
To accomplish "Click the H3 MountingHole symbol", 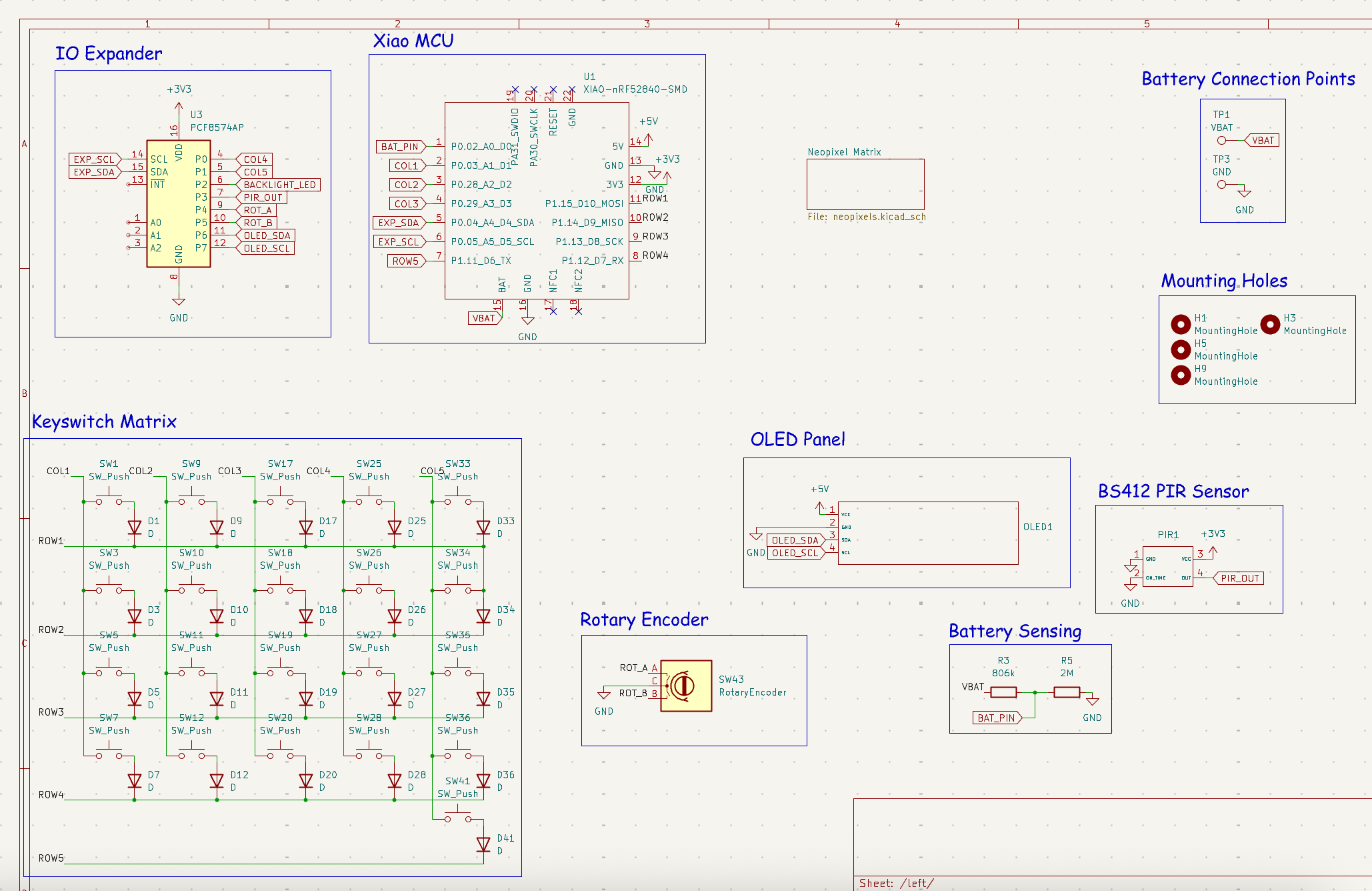I will click(x=1270, y=324).
